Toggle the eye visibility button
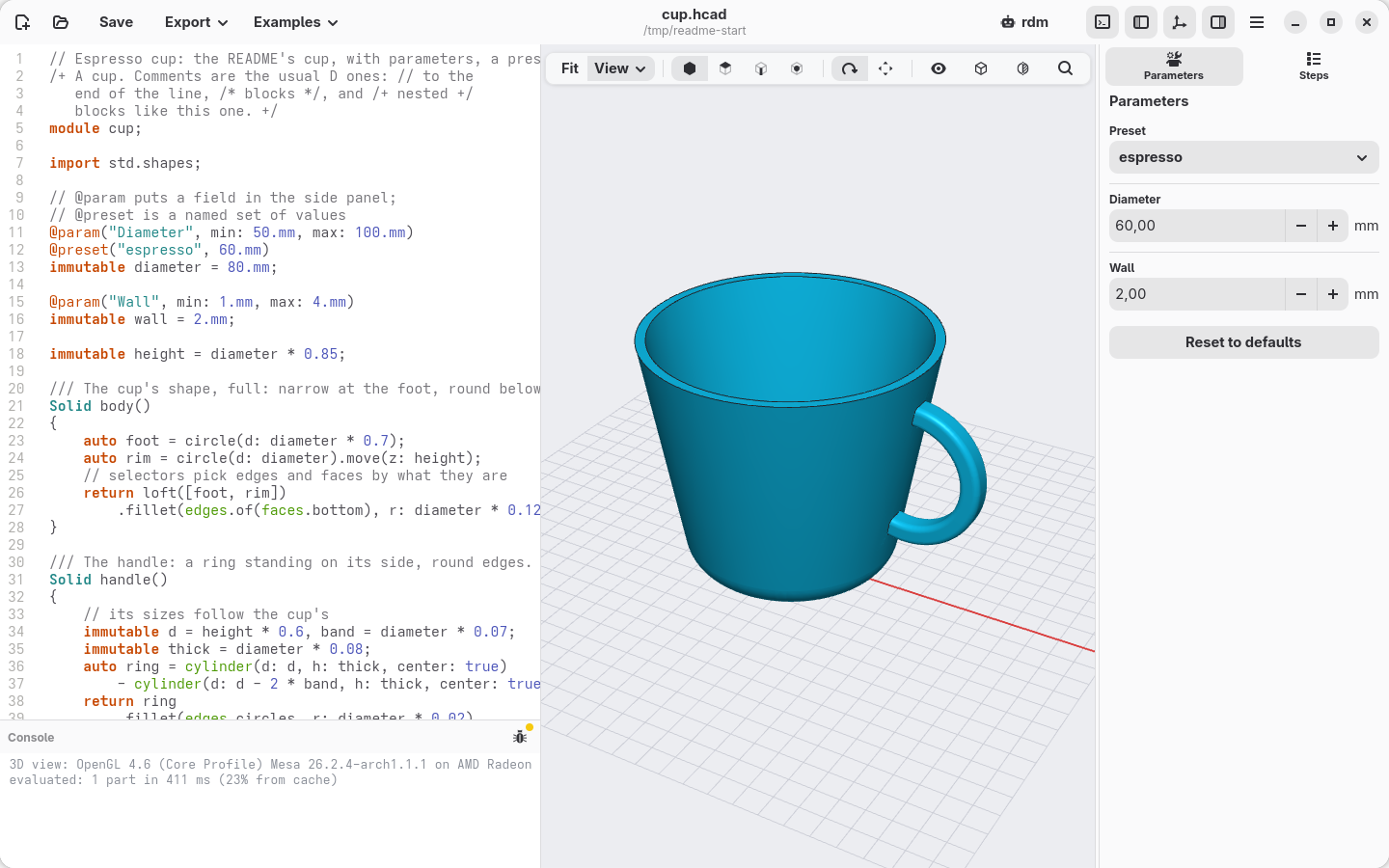The height and width of the screenshot is (868, 1389). coord(939,68)
